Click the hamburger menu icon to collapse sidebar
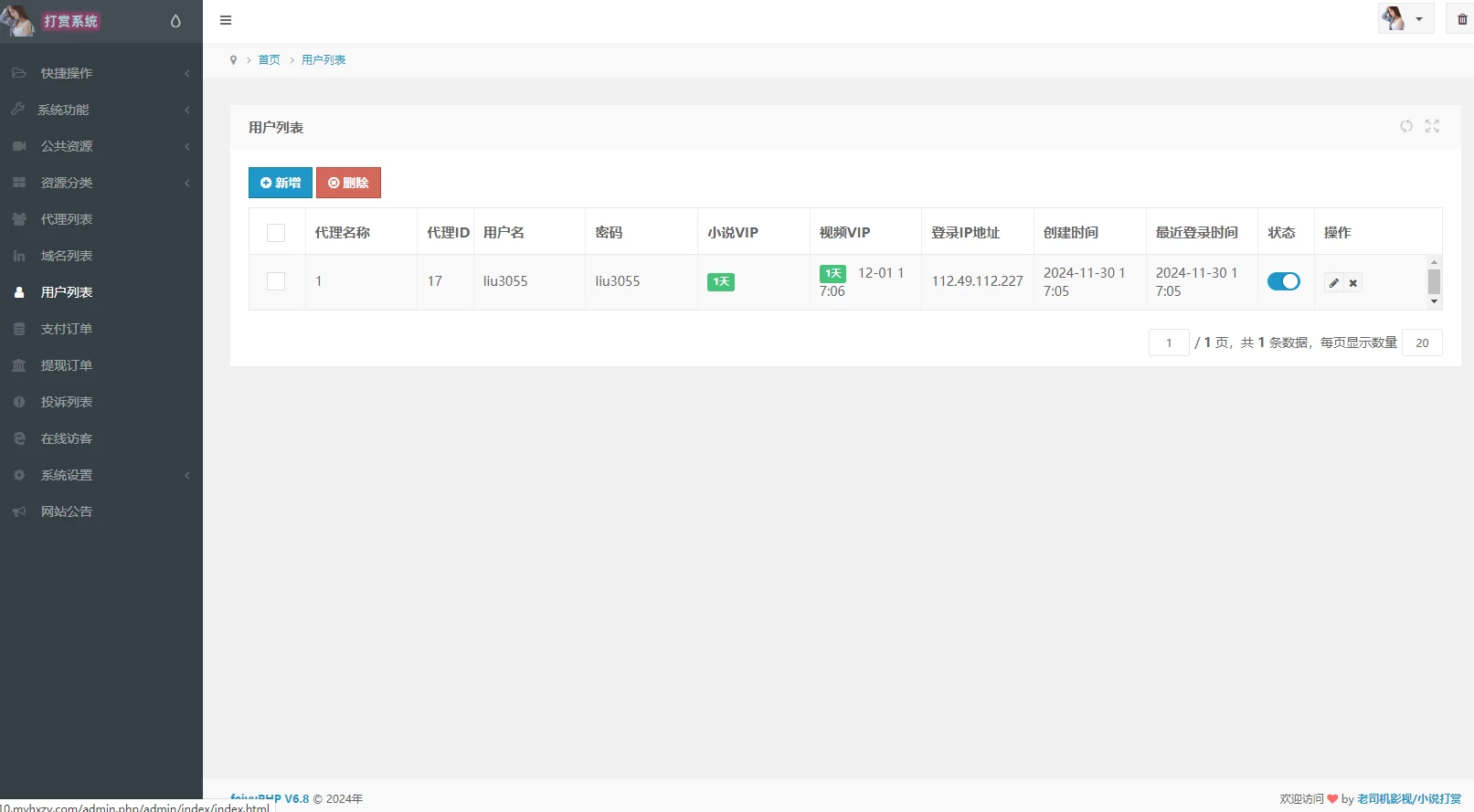 pyautogui.click(x=226, y=20)
